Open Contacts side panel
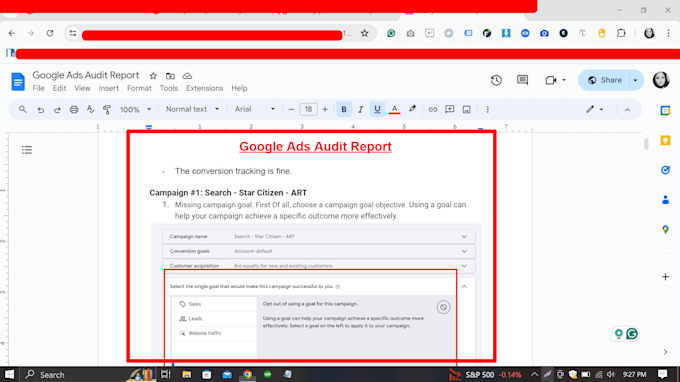 point(665,200)
